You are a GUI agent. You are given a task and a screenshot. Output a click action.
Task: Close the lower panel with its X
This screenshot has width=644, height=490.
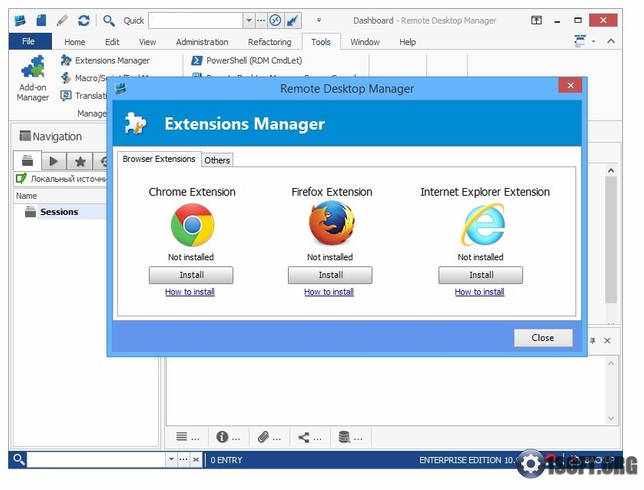pos(607,340)
